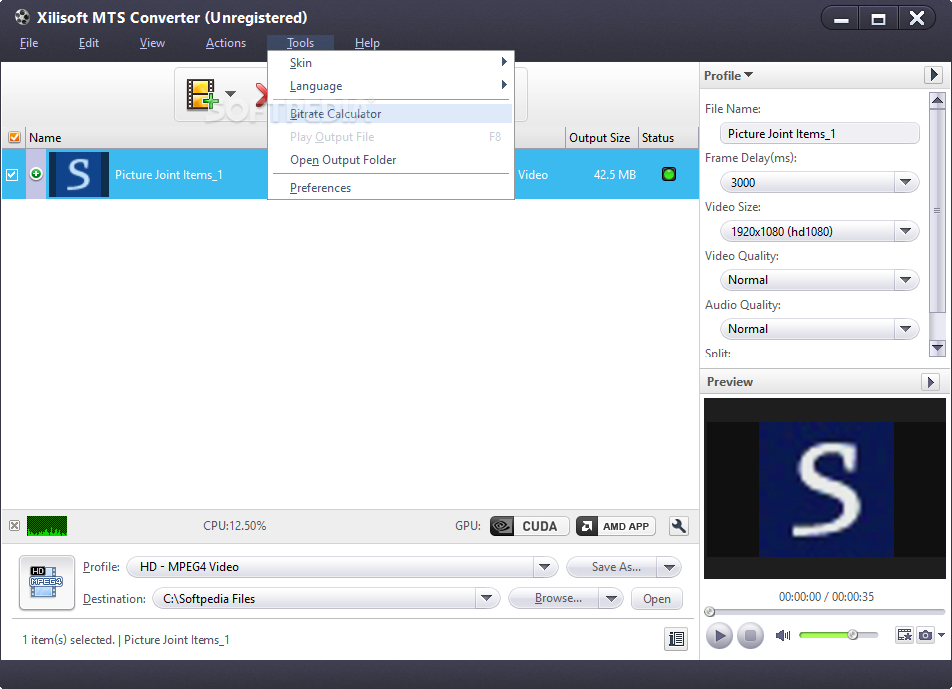Click the Open destination button
Screen dimensions: 952x689
pos(657,599)
